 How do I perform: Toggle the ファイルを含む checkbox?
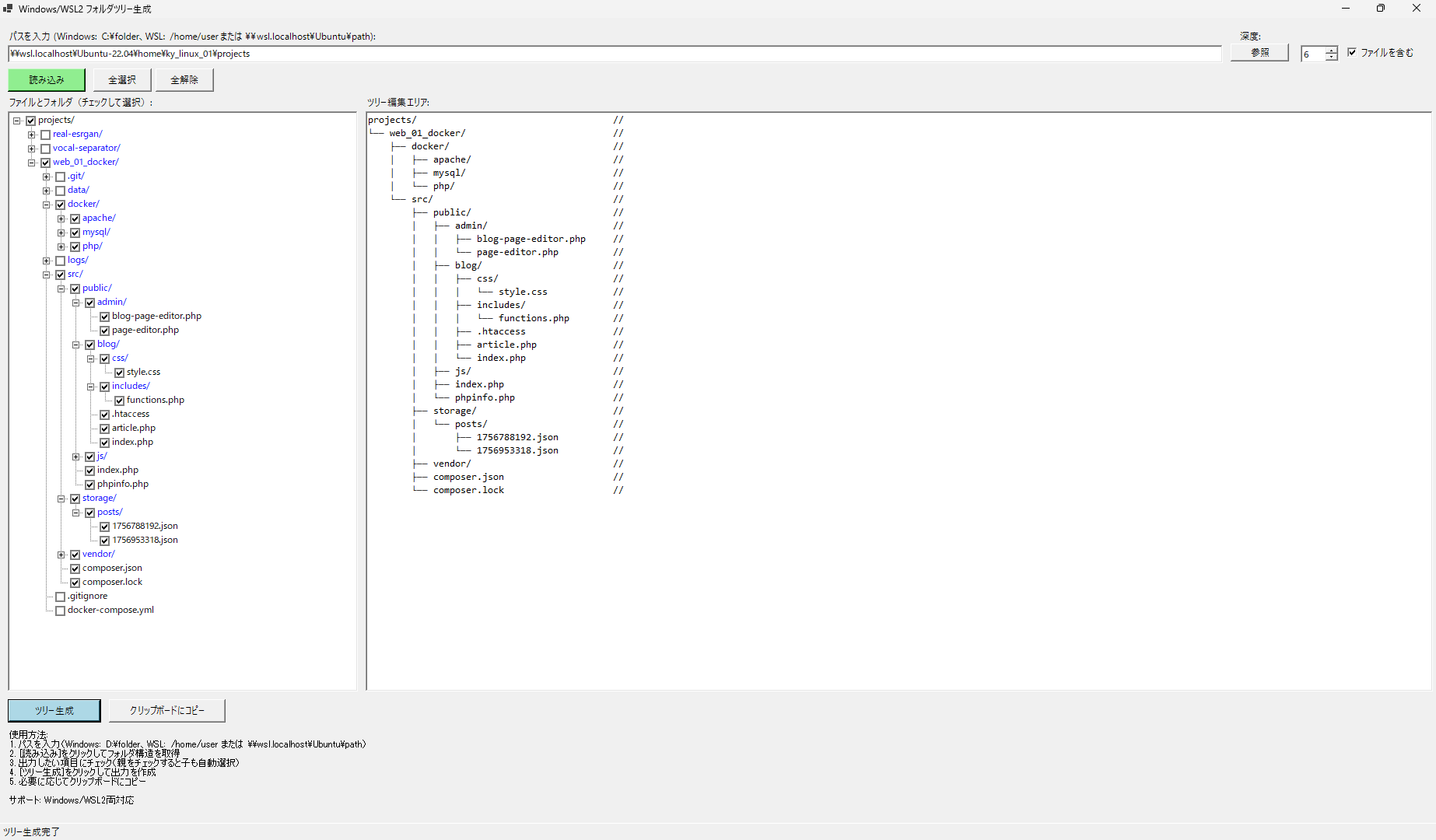click(x=1352, y=52)
